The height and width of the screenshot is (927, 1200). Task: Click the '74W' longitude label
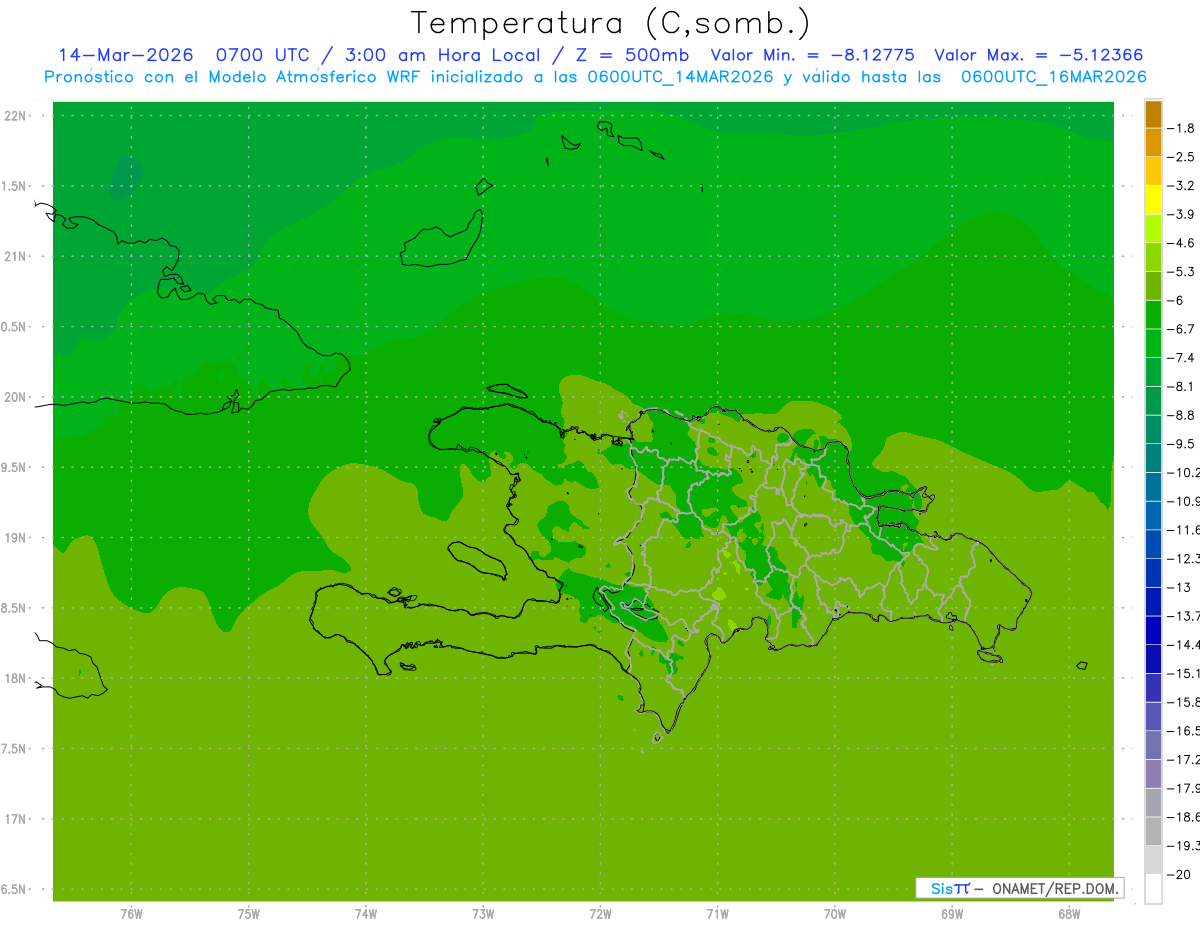(x=366, y=914)
